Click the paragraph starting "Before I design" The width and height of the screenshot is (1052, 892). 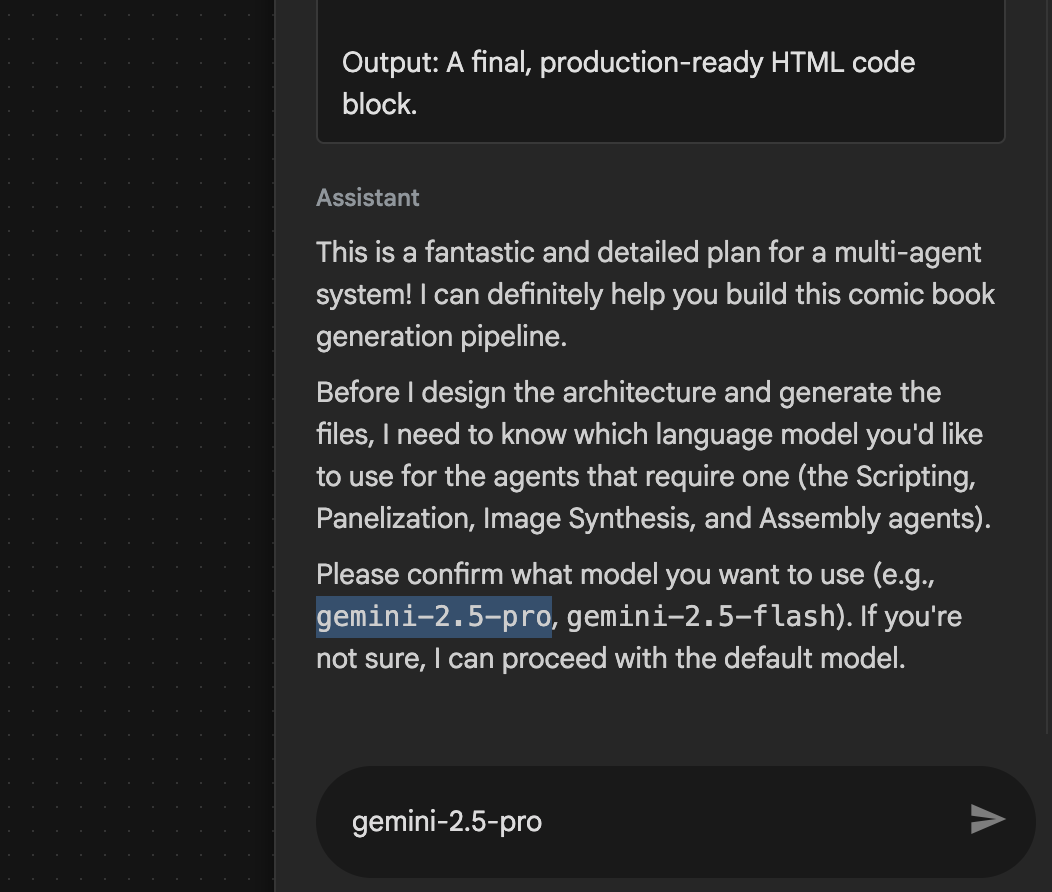[x=650, y=455]
